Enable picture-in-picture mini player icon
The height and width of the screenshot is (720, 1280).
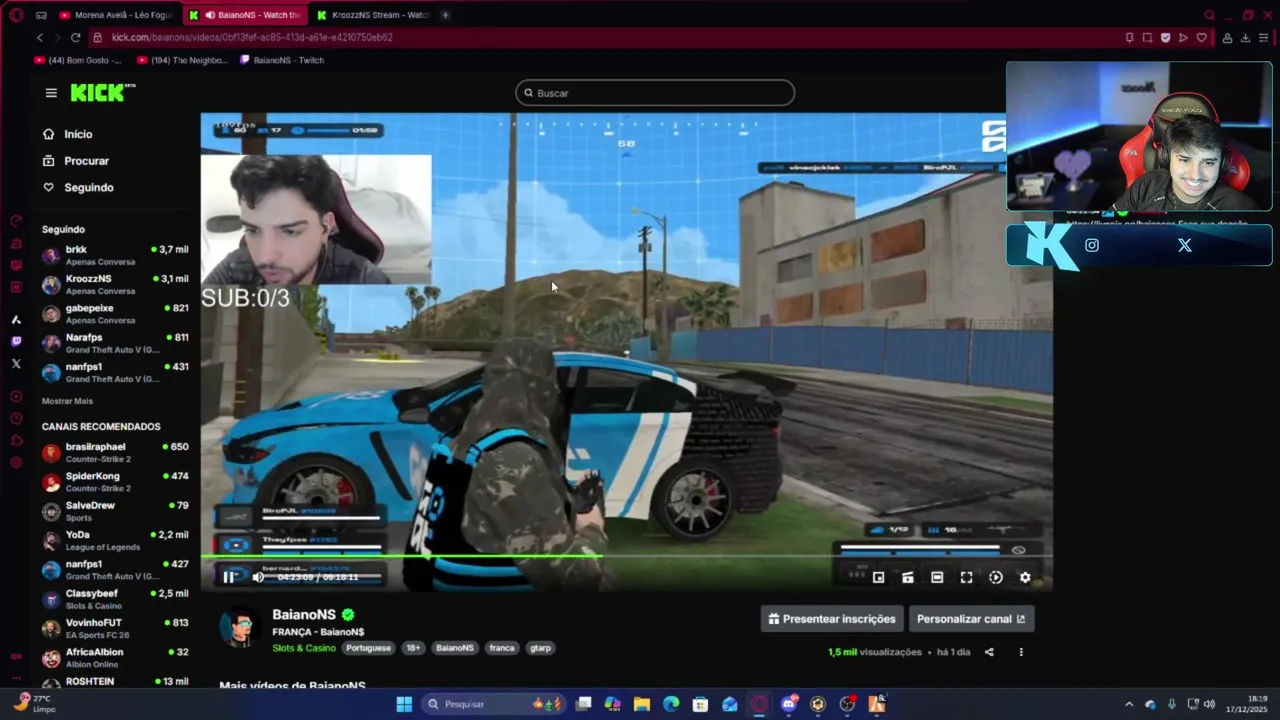878,577
